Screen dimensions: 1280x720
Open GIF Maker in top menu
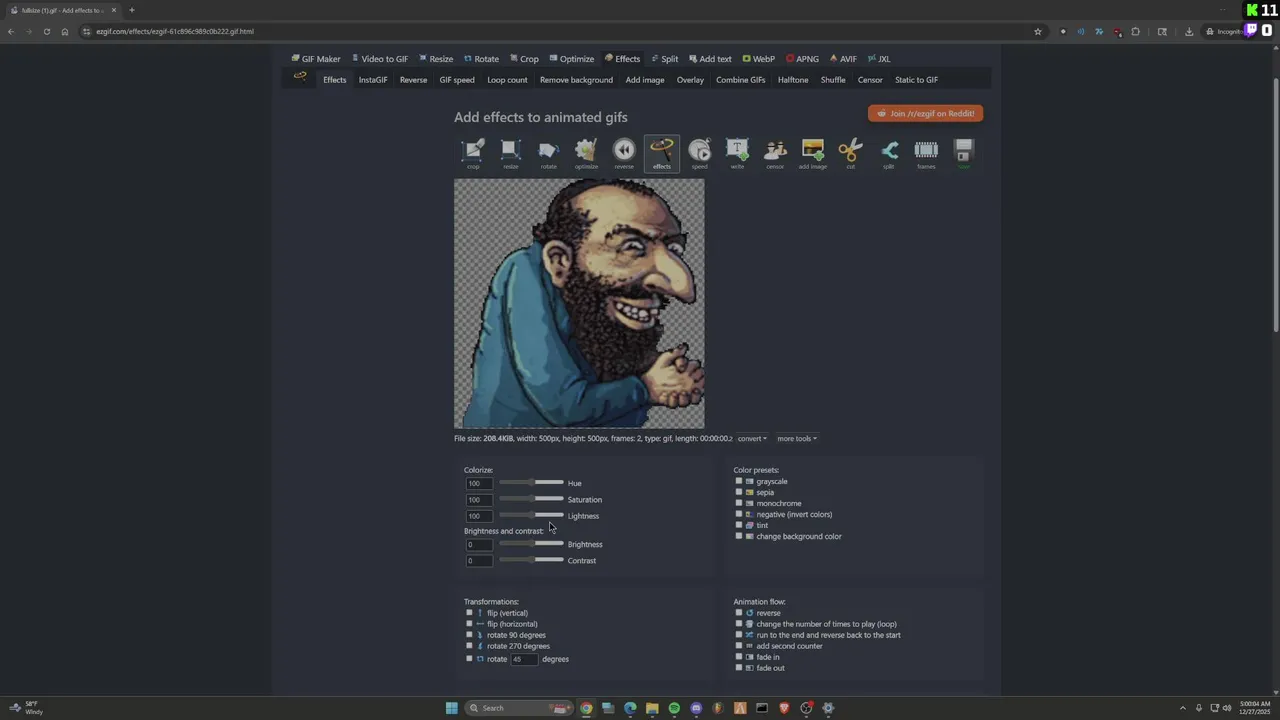(316, 59)
